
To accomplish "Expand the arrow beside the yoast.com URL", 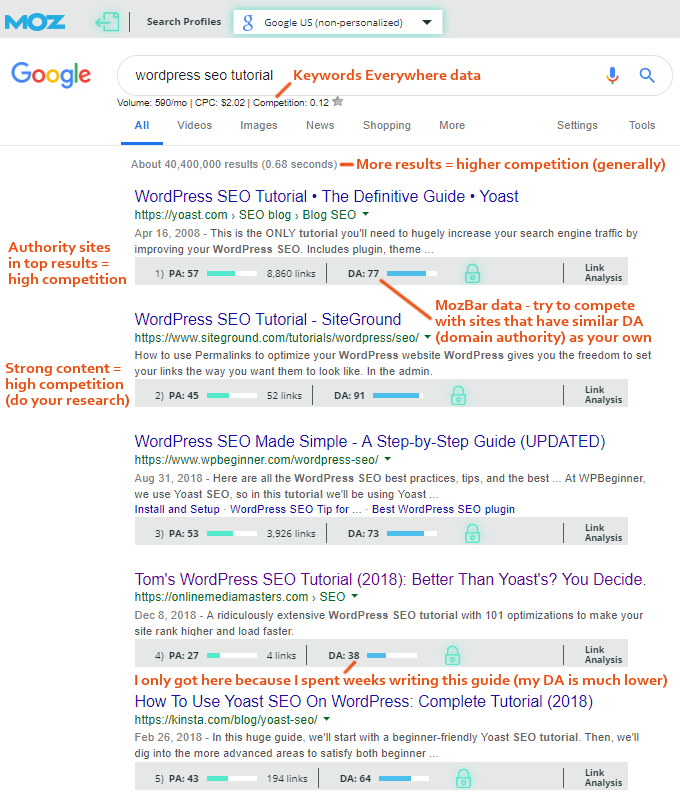I will tap(366, 214).
